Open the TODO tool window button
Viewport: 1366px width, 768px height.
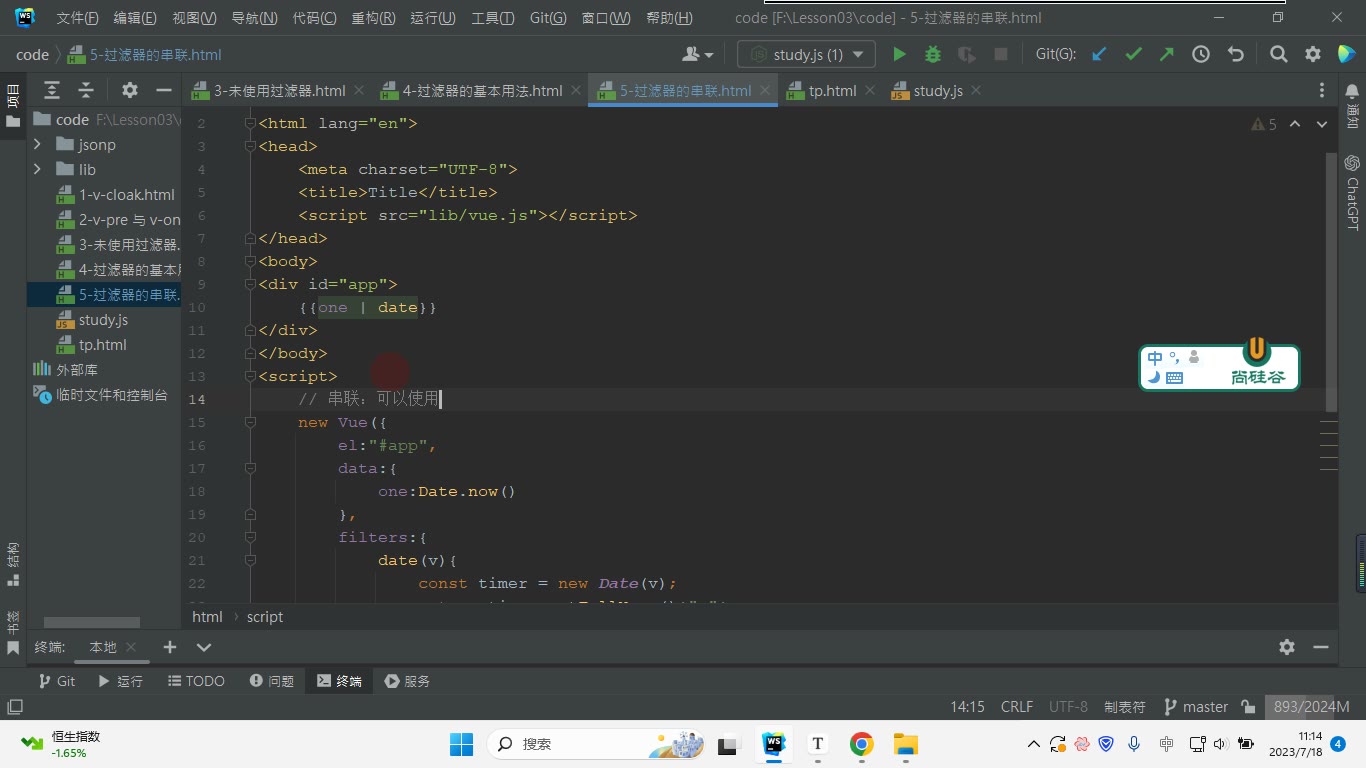pyautogui.click(x=195, y=680)
